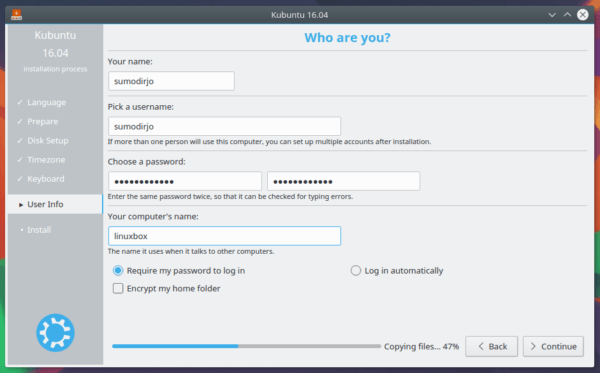Click the User Info arrow marker
600x373 pixels.
point(21,205)
